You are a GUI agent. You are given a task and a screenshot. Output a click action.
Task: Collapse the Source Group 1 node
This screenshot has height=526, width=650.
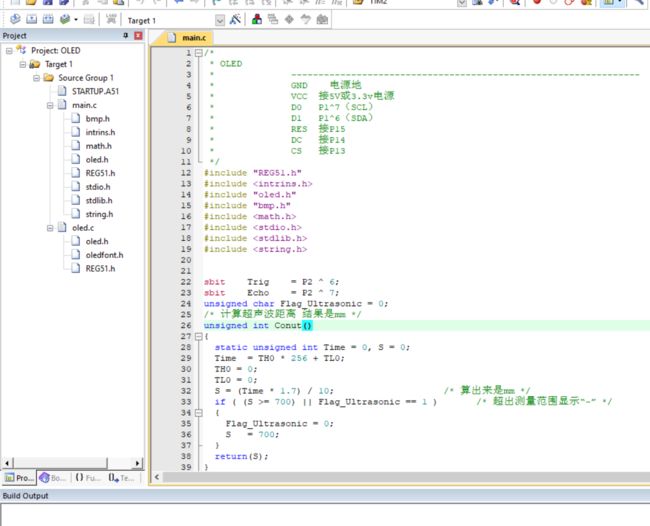click(36, 78)
